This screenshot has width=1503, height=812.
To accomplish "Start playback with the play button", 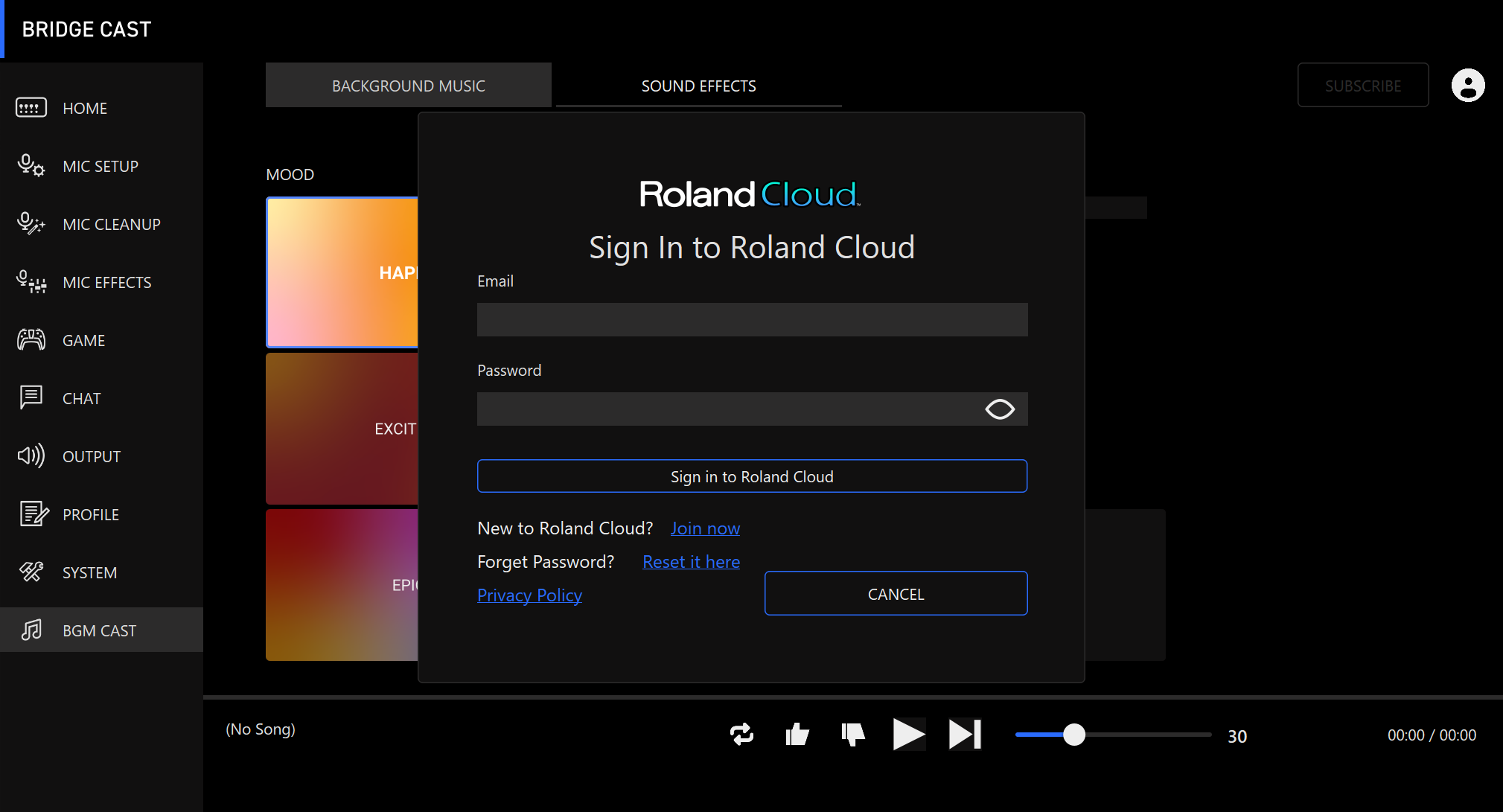I will coord(909,735).
